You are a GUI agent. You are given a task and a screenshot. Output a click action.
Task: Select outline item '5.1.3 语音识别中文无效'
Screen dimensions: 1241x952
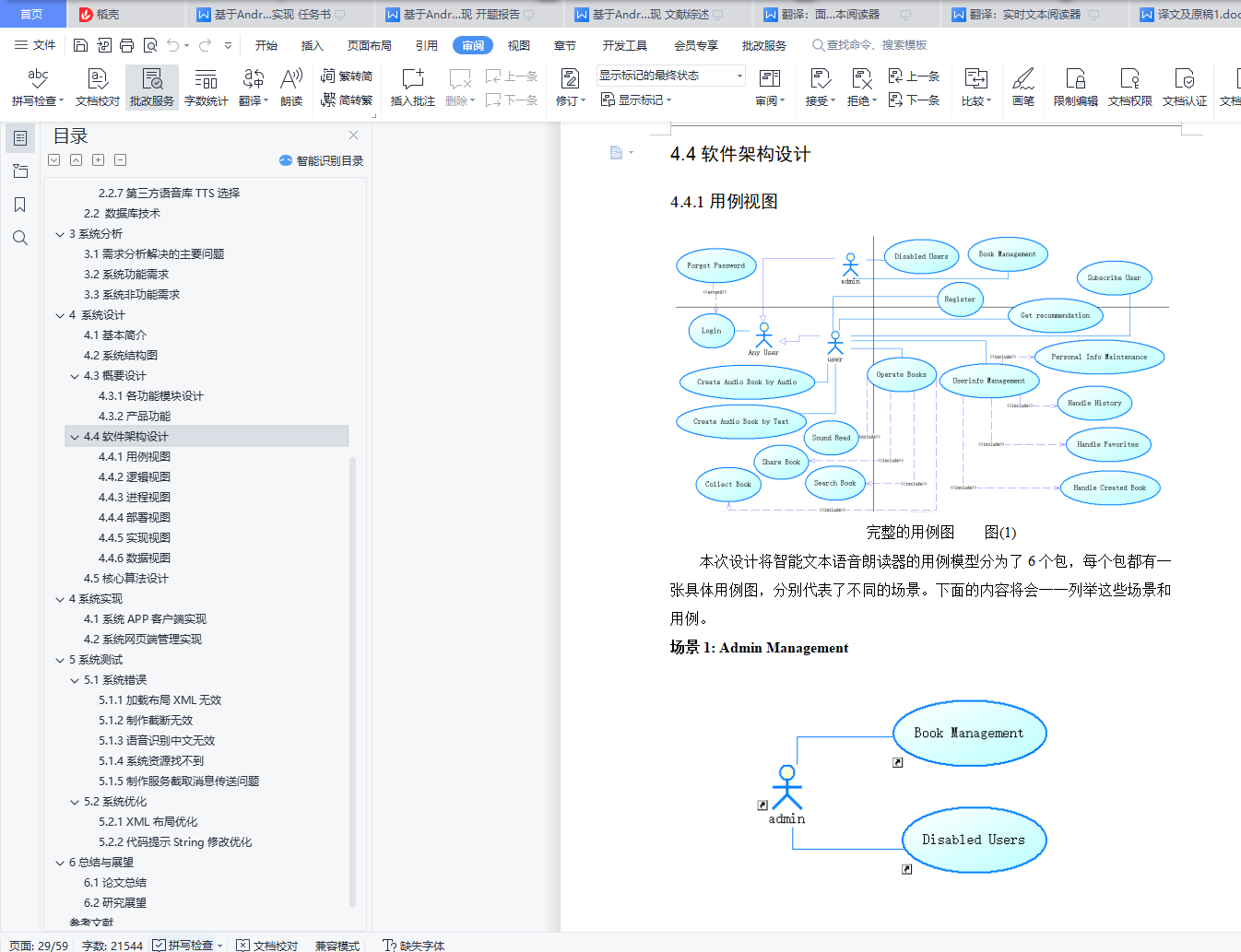(x=157, y=741)
